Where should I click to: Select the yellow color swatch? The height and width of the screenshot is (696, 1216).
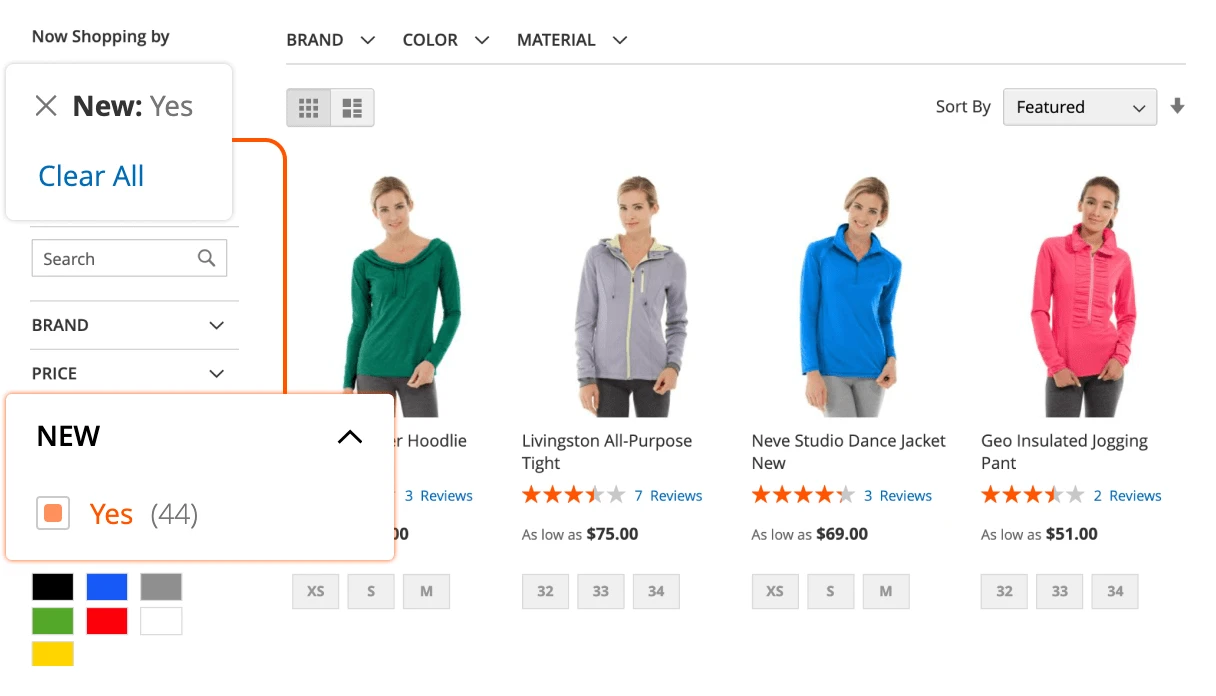(52, 653)
